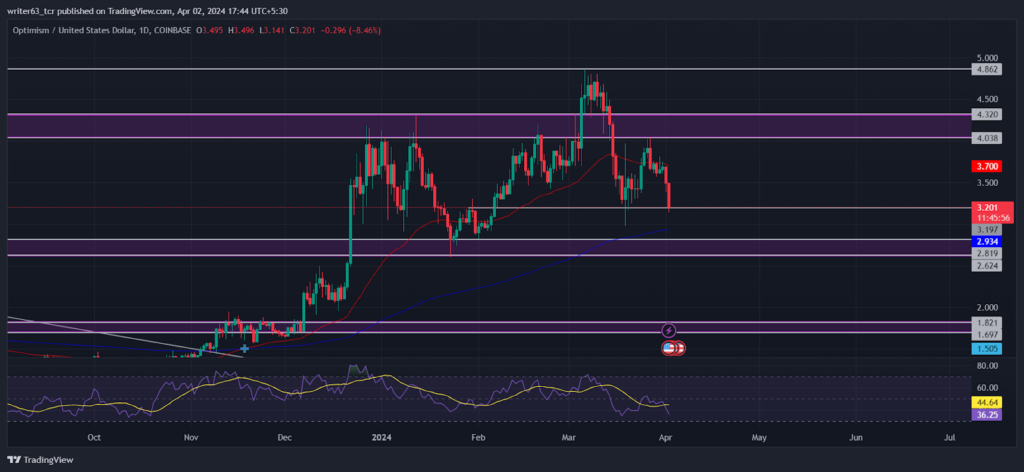Click the 2024 label on time axis
Viewport: 1024px width, 472px height.
tap(380, 437)
